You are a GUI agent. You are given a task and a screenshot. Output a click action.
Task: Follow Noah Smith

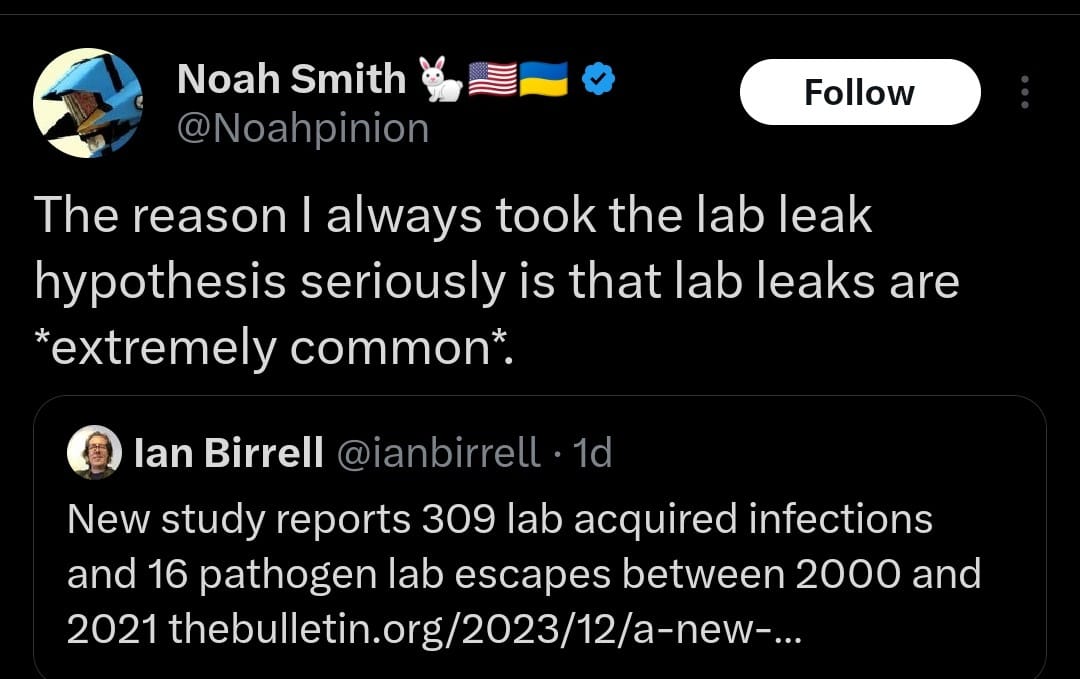(x=860, y=92)
